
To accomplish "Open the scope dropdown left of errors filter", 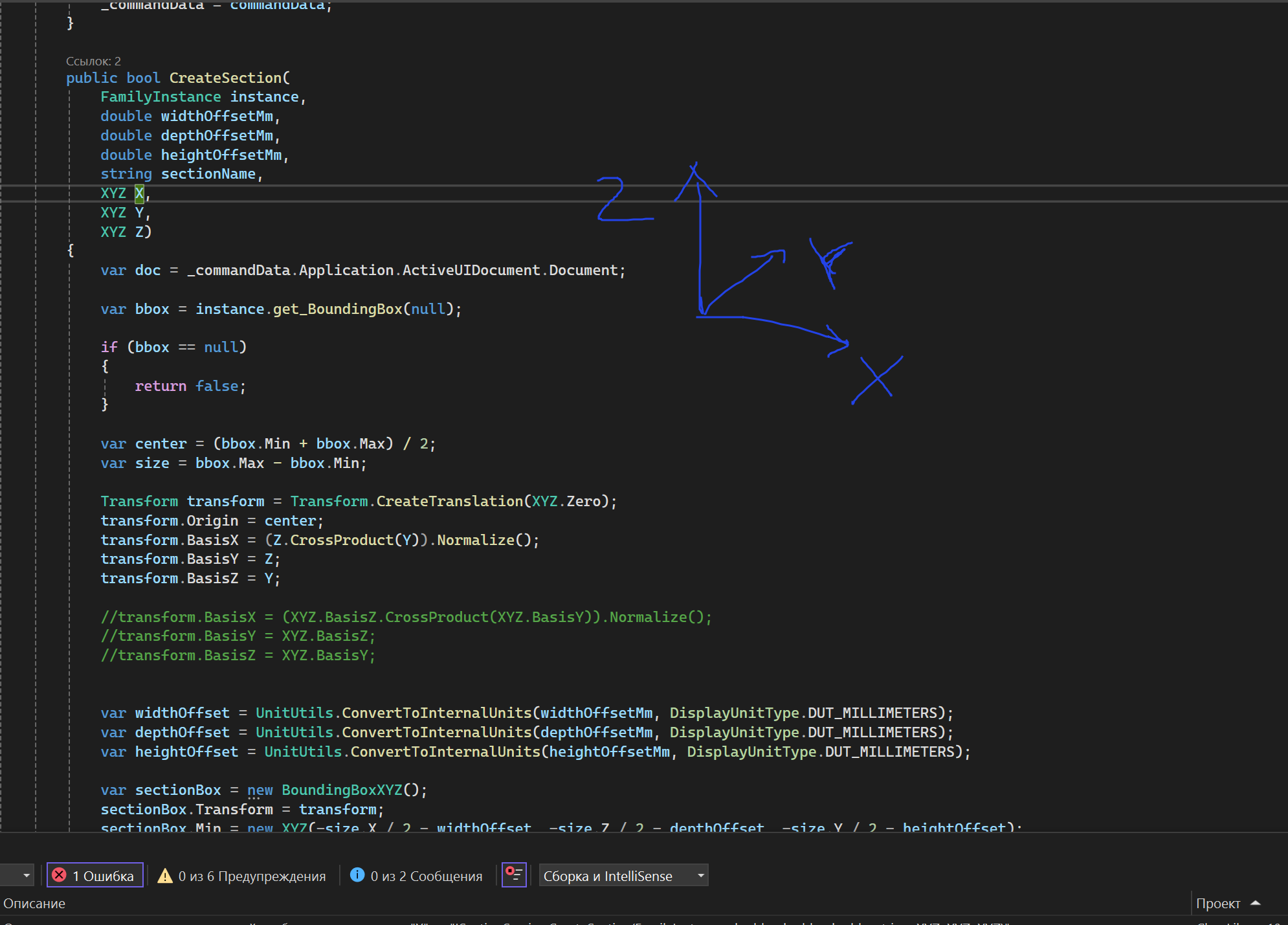I will 26,876.
